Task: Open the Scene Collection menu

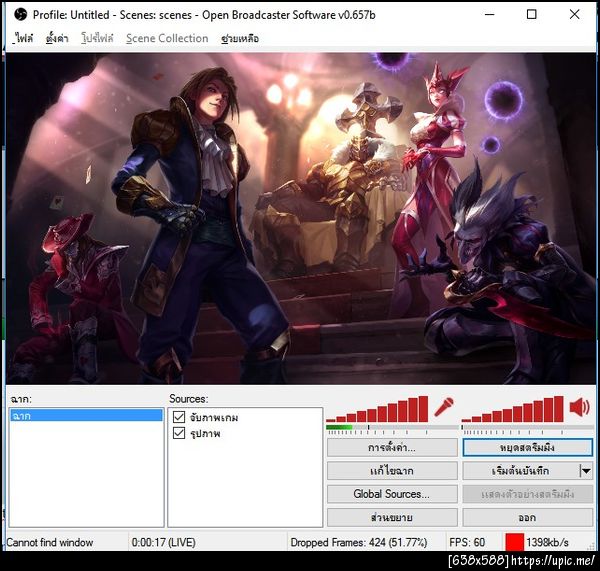Action: pos(167,38)
